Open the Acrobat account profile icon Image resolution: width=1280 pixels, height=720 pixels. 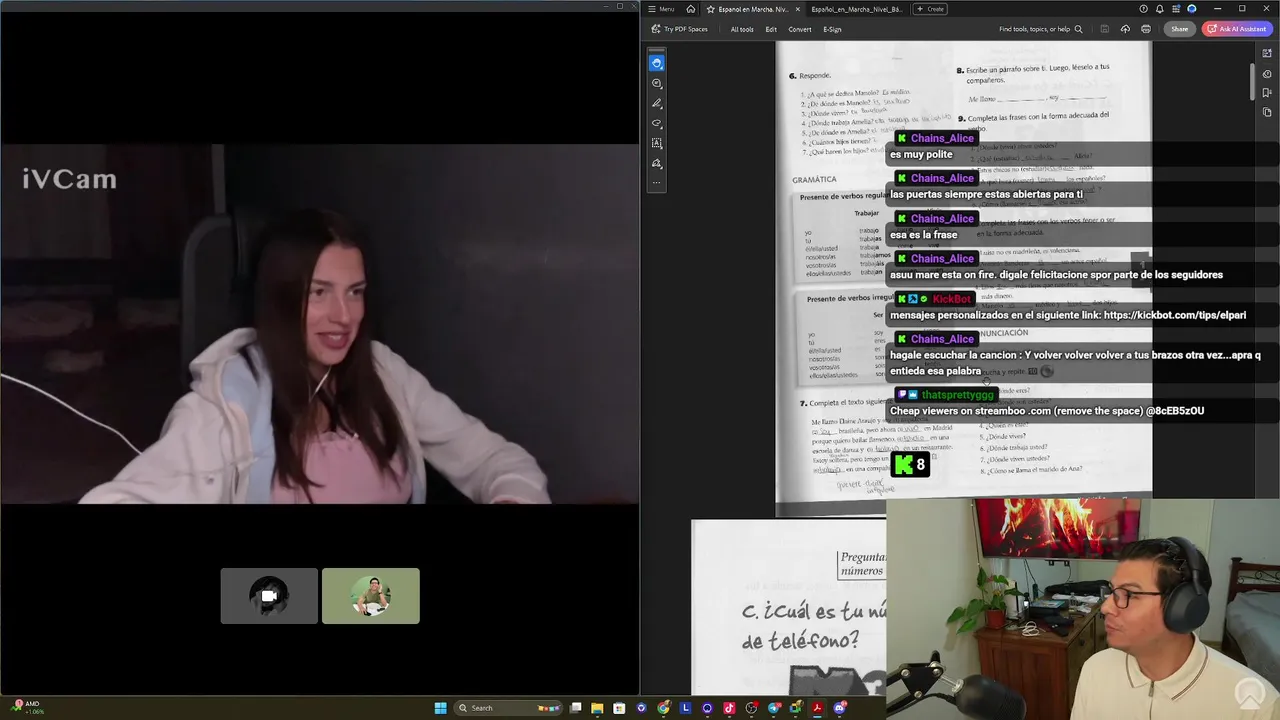pos(1192,9)
